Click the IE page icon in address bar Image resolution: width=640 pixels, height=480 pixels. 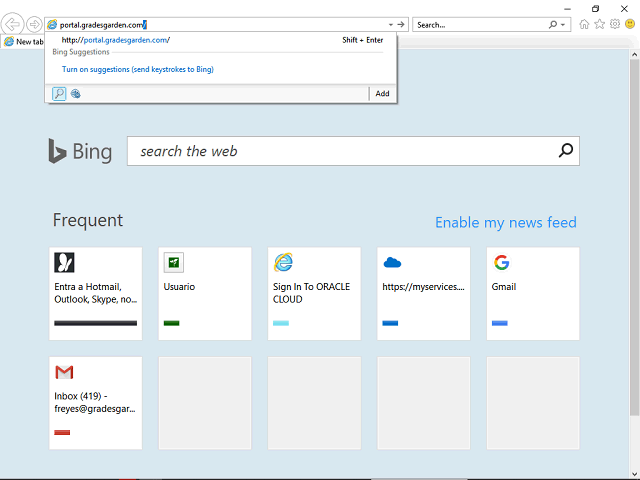tap(52, 25)
